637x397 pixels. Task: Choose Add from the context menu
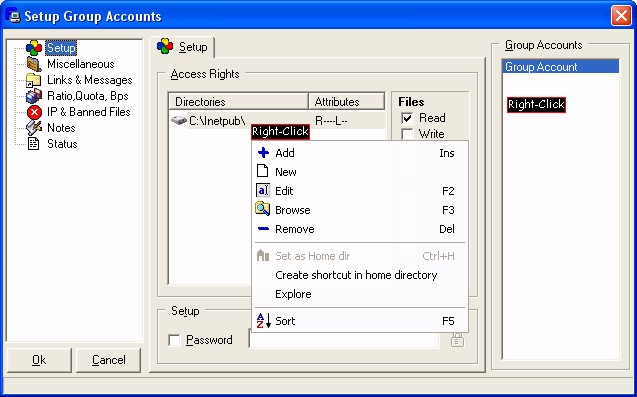360,153
